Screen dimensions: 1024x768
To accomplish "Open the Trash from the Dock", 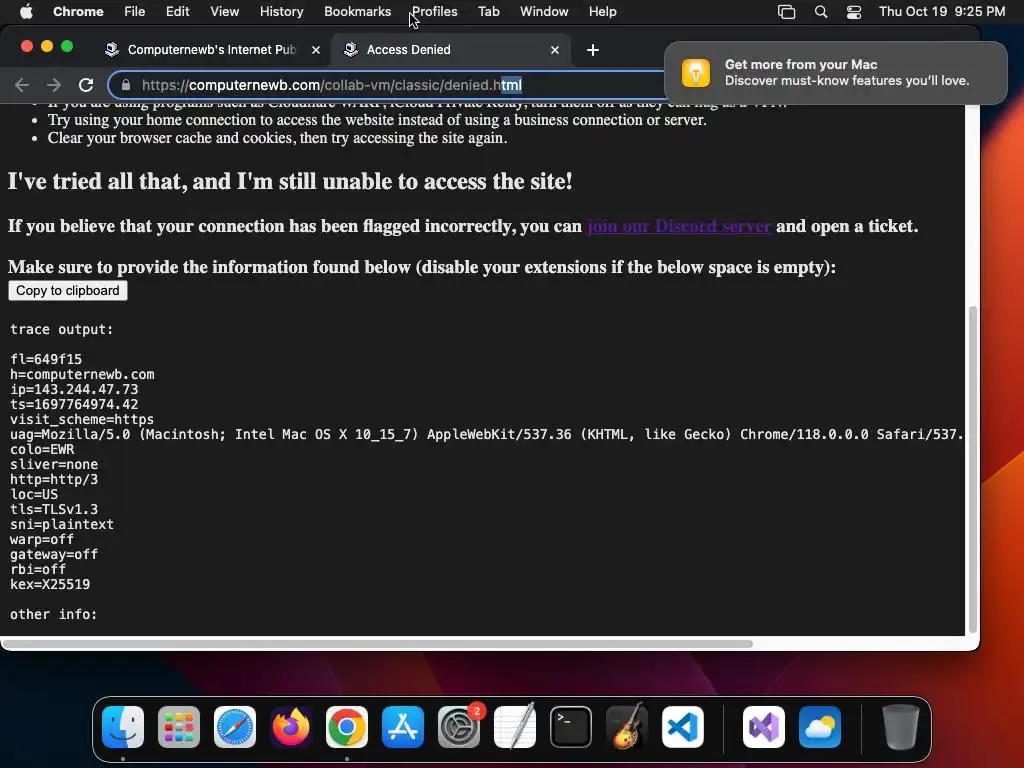I will [x=901, y=727].
